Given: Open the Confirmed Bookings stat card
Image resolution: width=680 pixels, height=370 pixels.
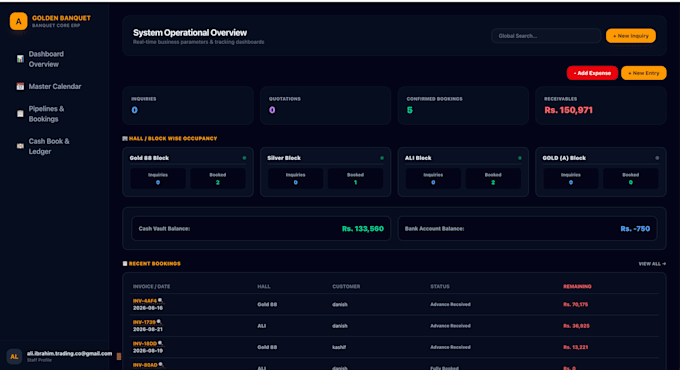Looking at the screenshot, I should (x=463, y=105).
